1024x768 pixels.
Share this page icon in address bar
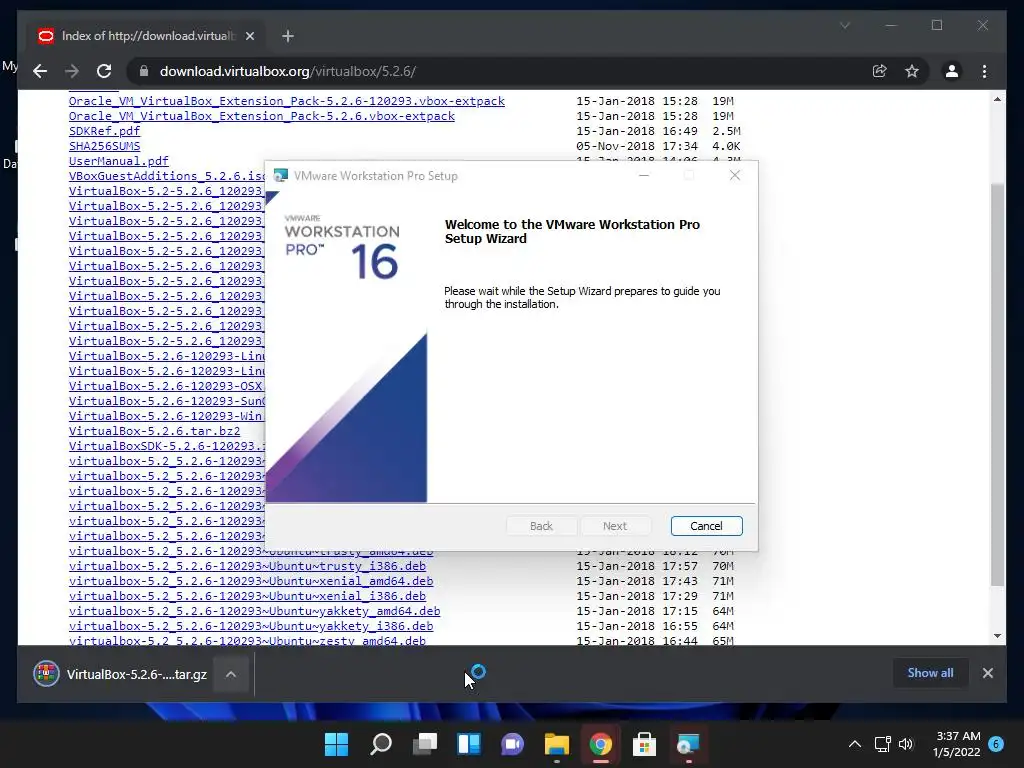pos(880,71)
